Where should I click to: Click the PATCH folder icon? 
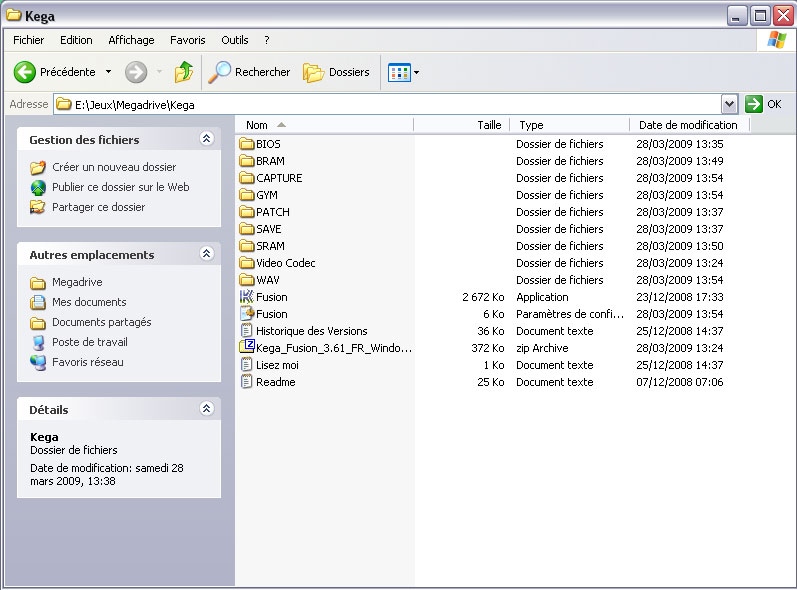pos(247,212)
